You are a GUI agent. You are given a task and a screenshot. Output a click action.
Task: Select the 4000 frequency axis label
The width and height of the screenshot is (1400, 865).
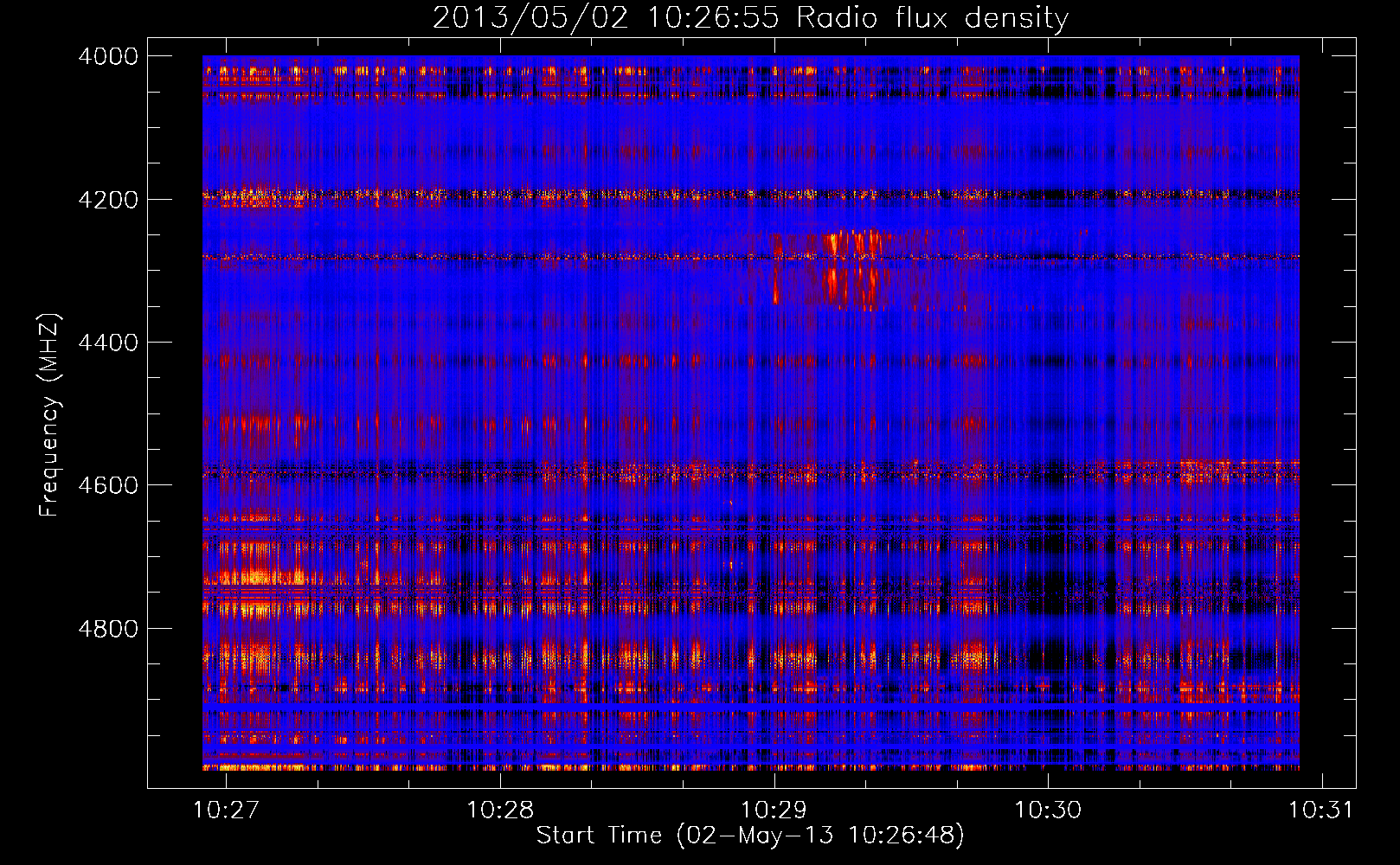click(108, 56)
